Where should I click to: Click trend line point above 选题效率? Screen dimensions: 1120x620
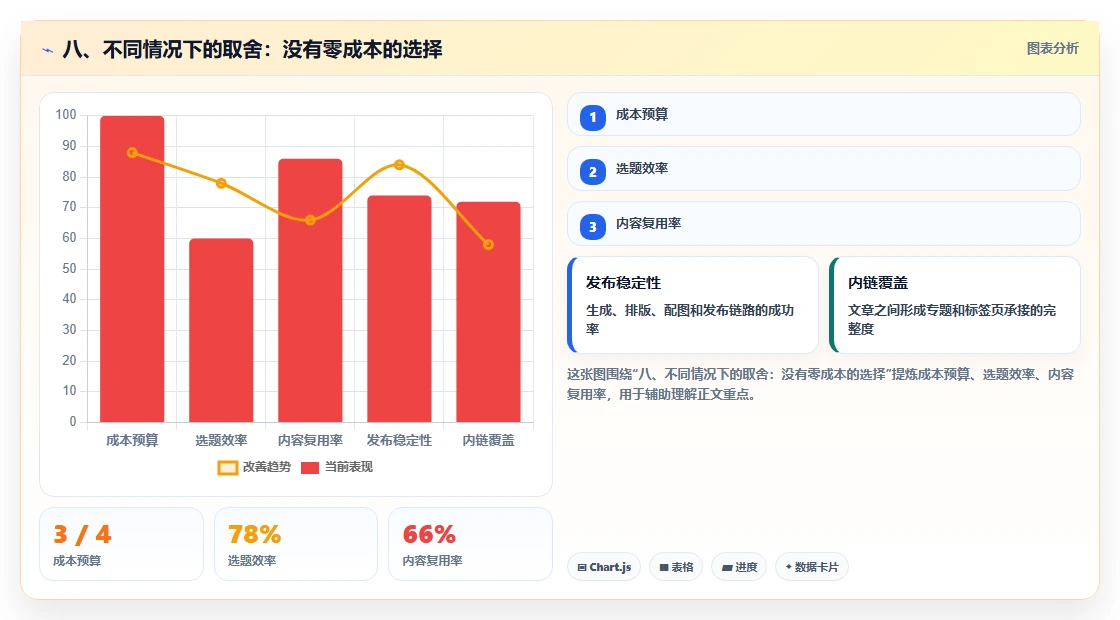[x=221, y=184]
